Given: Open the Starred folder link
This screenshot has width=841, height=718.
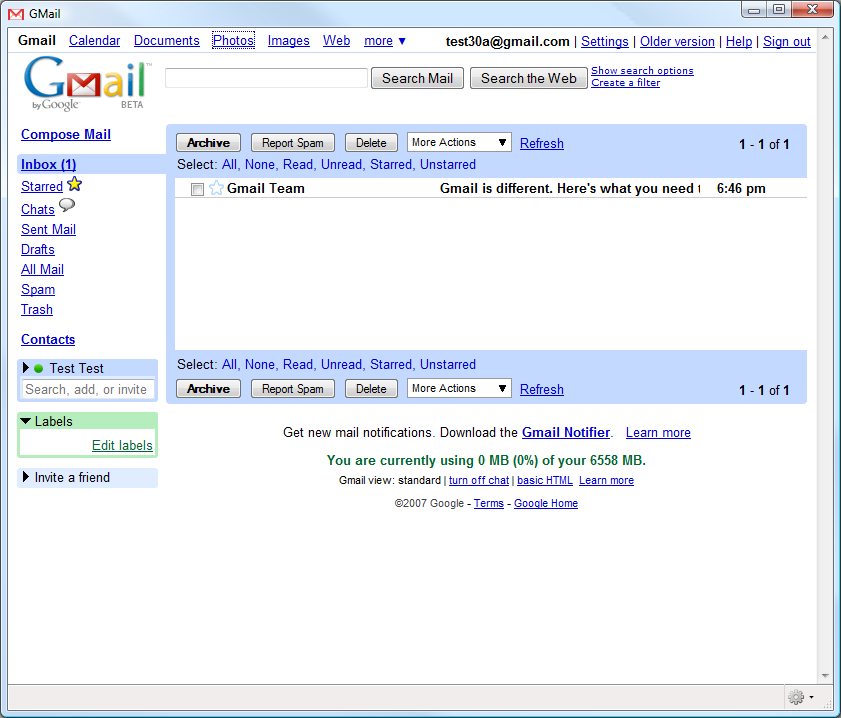Looking at the screenshot, I should [42, 187].
